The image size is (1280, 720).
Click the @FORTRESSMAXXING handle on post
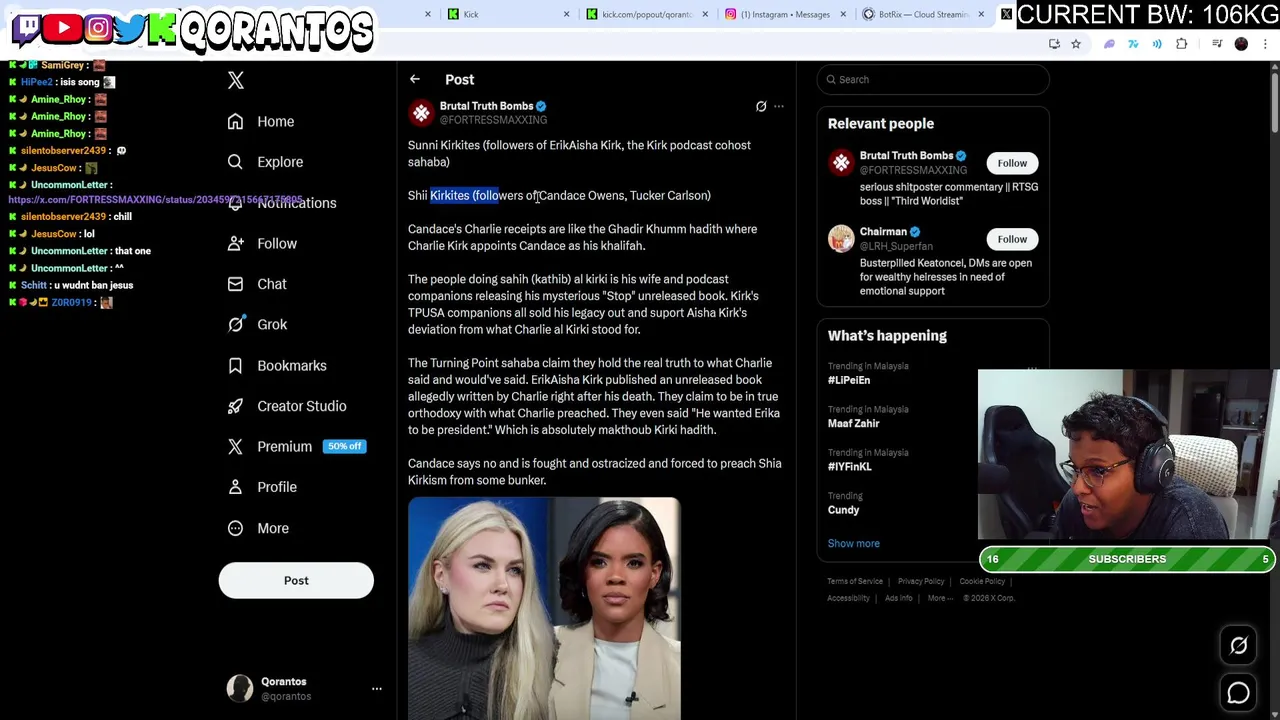[x=493, y=120]
